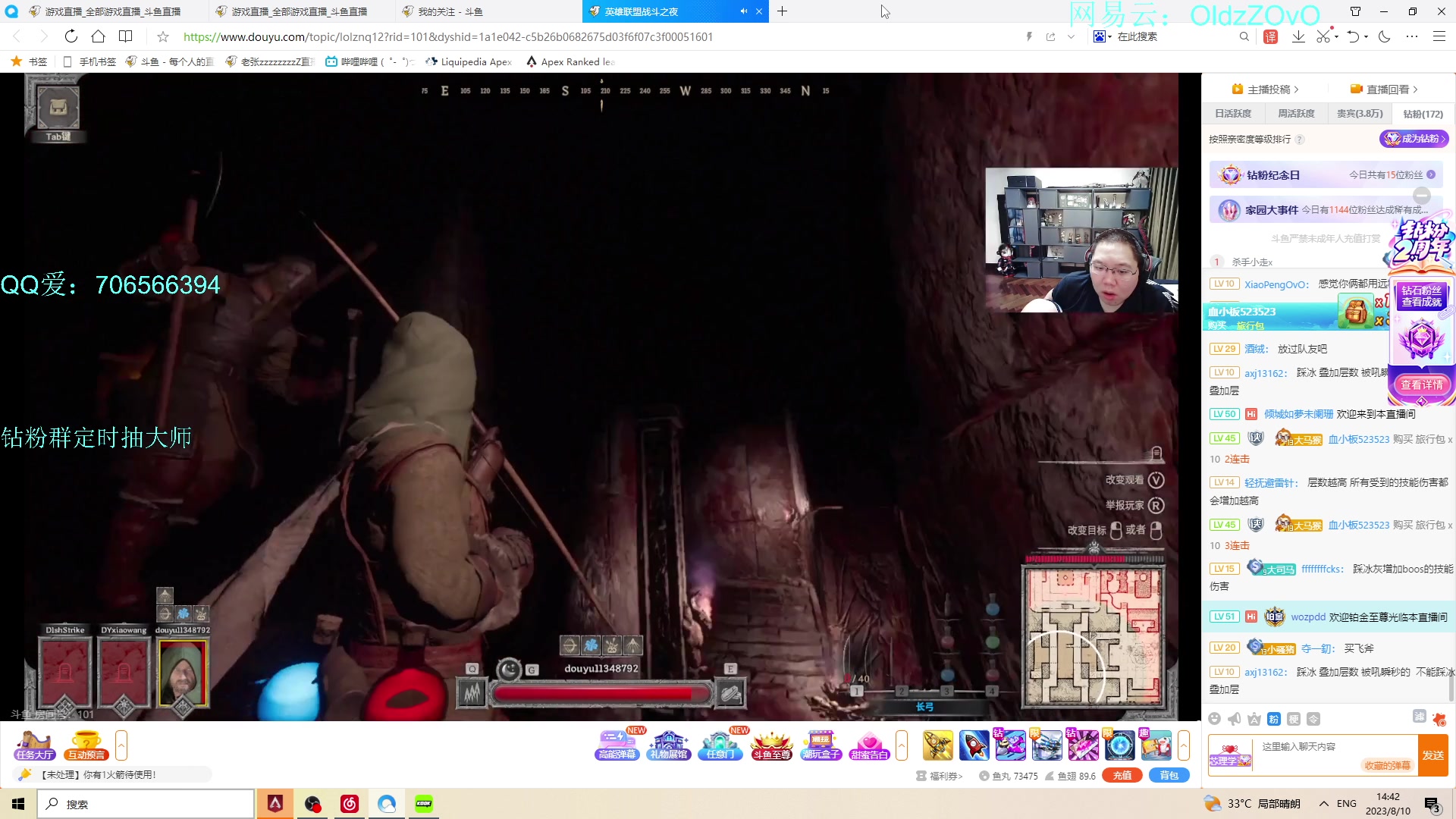Image resolution: width=1456 pixels, height=819 pixels.
Task: Open the 礼物展馆 icon
Action: tap(669, 745)
